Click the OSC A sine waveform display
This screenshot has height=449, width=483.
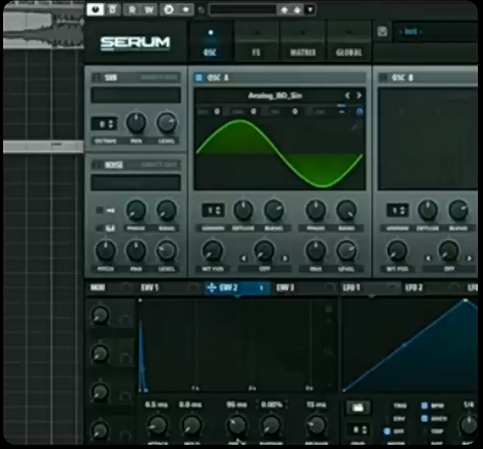pyautogui.click(x=279, y=153)
